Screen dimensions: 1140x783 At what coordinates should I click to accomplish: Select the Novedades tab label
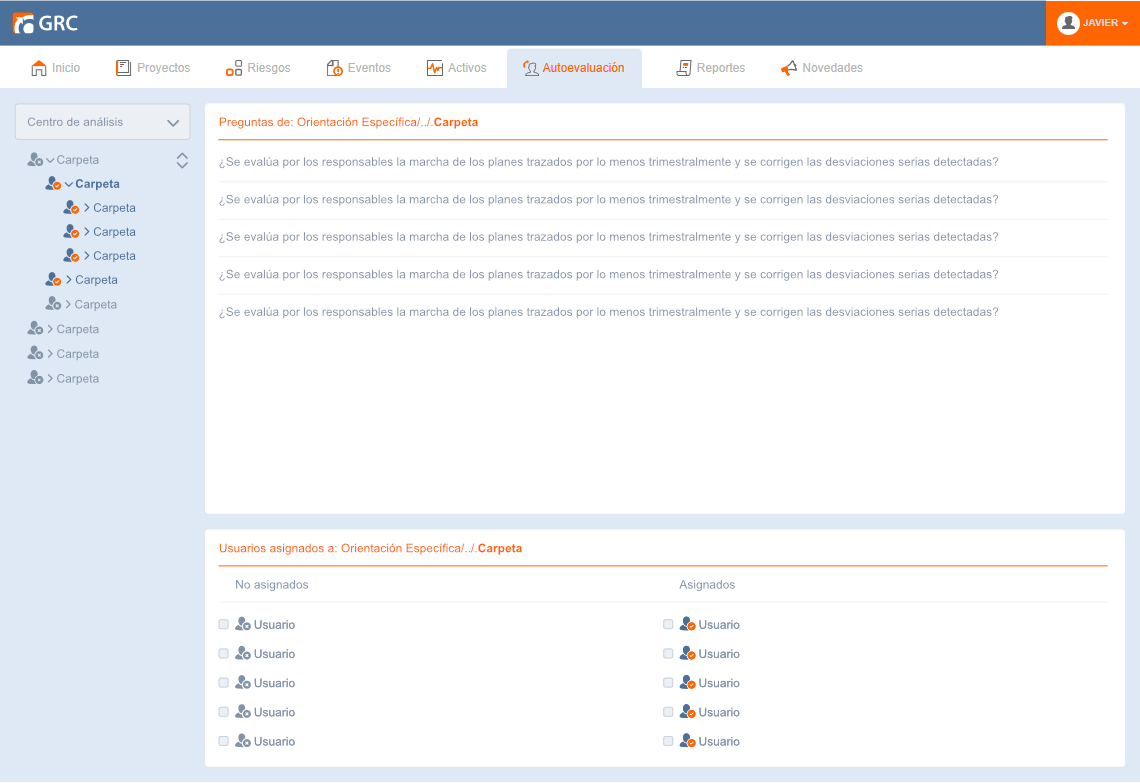coord(832,68)
